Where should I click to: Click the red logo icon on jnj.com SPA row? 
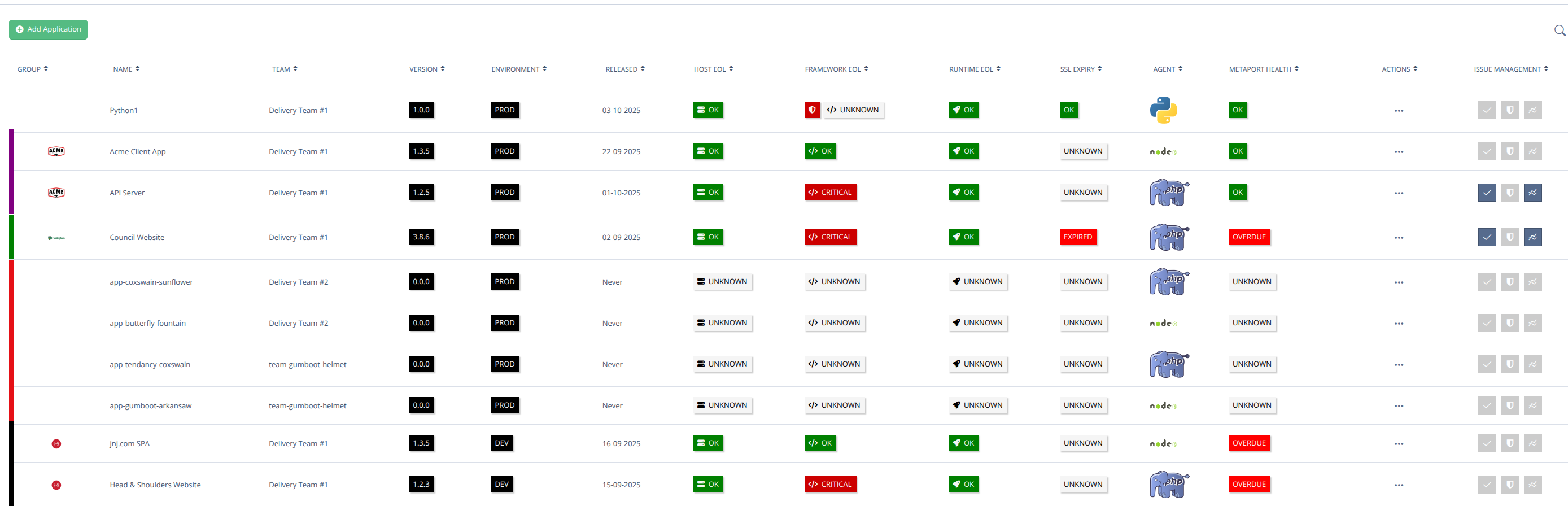pyautogui.click(x=56, y=444)
